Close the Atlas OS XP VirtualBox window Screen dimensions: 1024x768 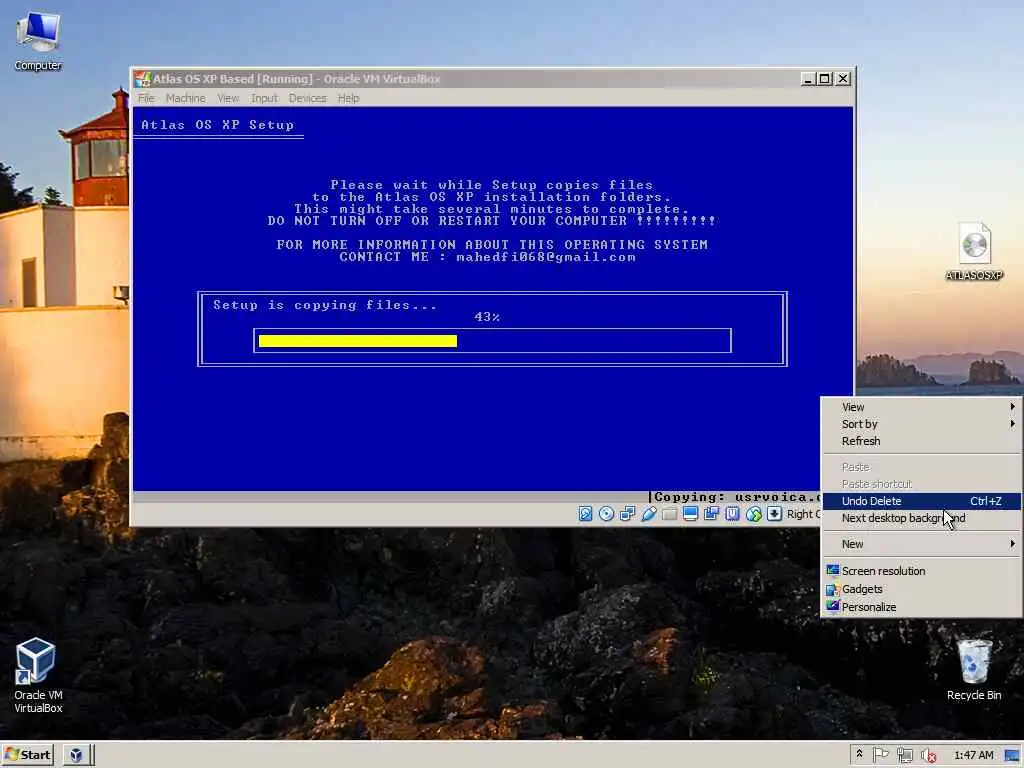[x=843, y=79]
